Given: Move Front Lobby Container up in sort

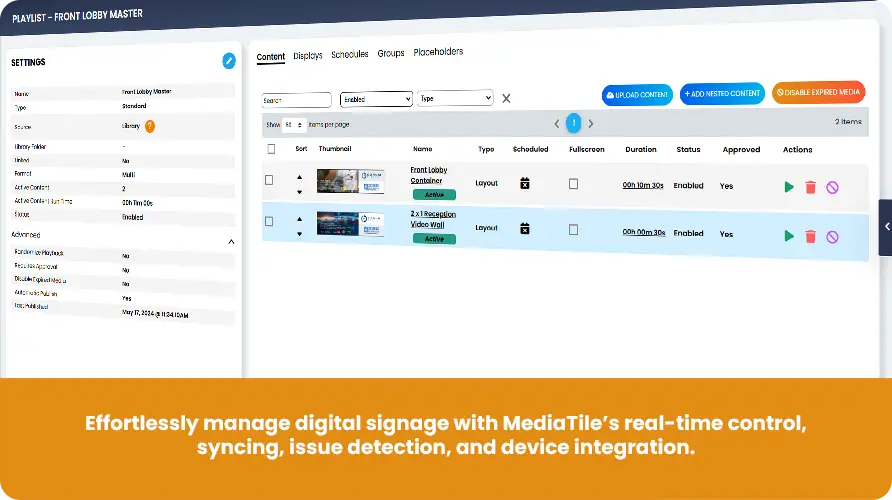Looking at the screenshot, I should tap(300, 177).
